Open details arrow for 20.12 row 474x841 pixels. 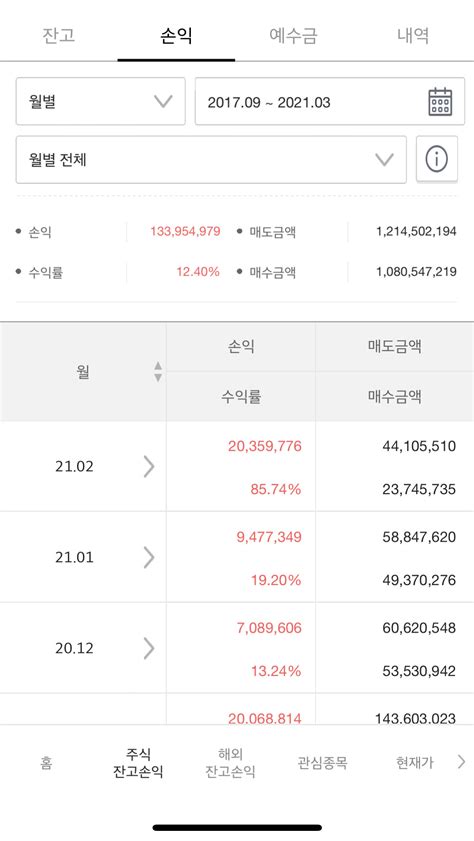pos(149,648)
